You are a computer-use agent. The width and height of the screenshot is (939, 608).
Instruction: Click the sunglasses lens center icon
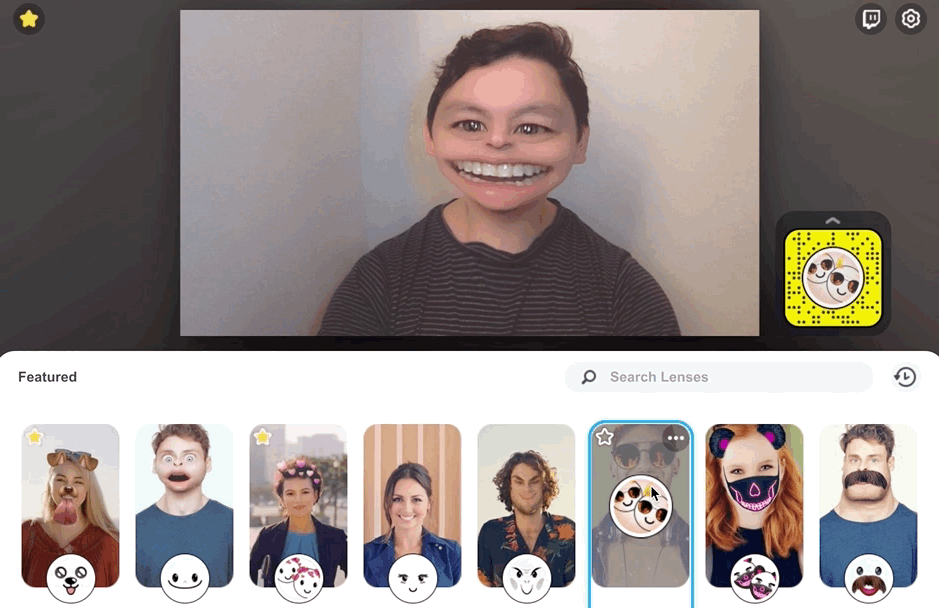click(641, 506)
